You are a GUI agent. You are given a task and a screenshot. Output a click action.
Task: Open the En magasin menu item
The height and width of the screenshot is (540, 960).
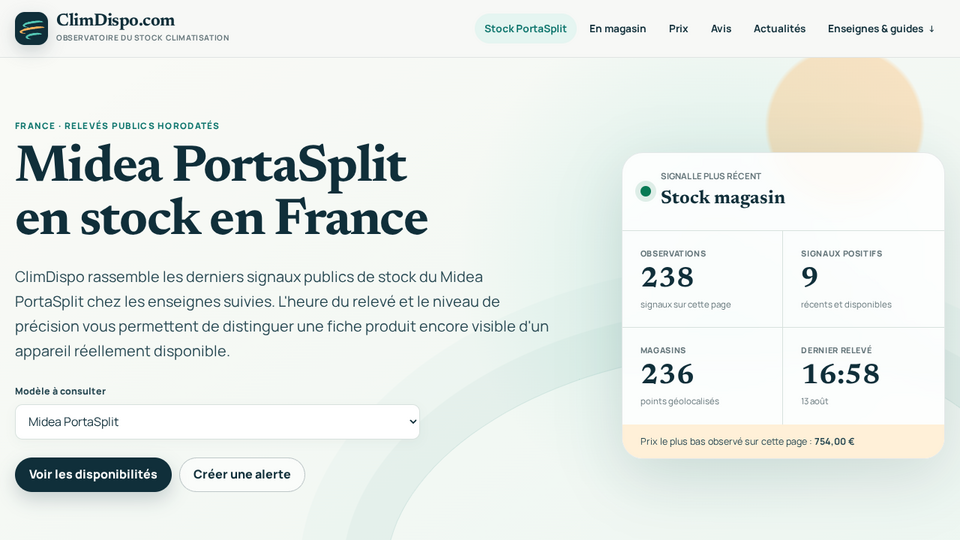[617, 29]
